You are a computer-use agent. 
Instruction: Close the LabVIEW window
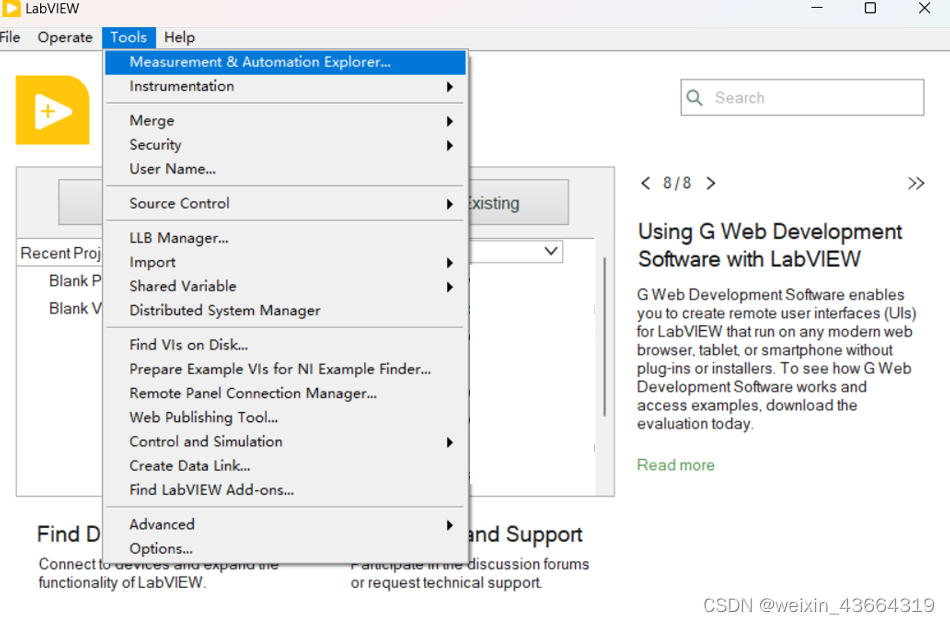pos(924,8)
